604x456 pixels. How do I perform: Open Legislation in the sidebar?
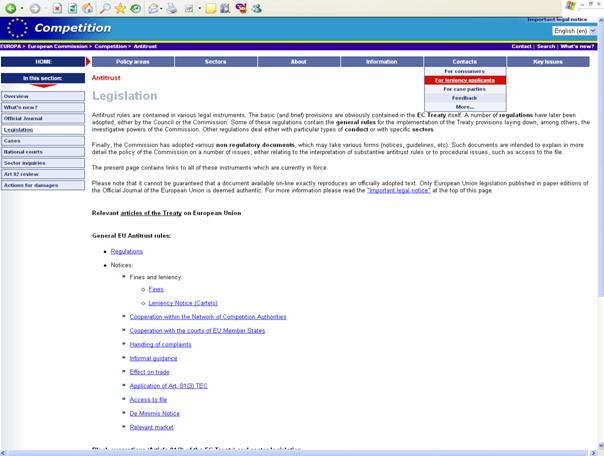[43, 129]
